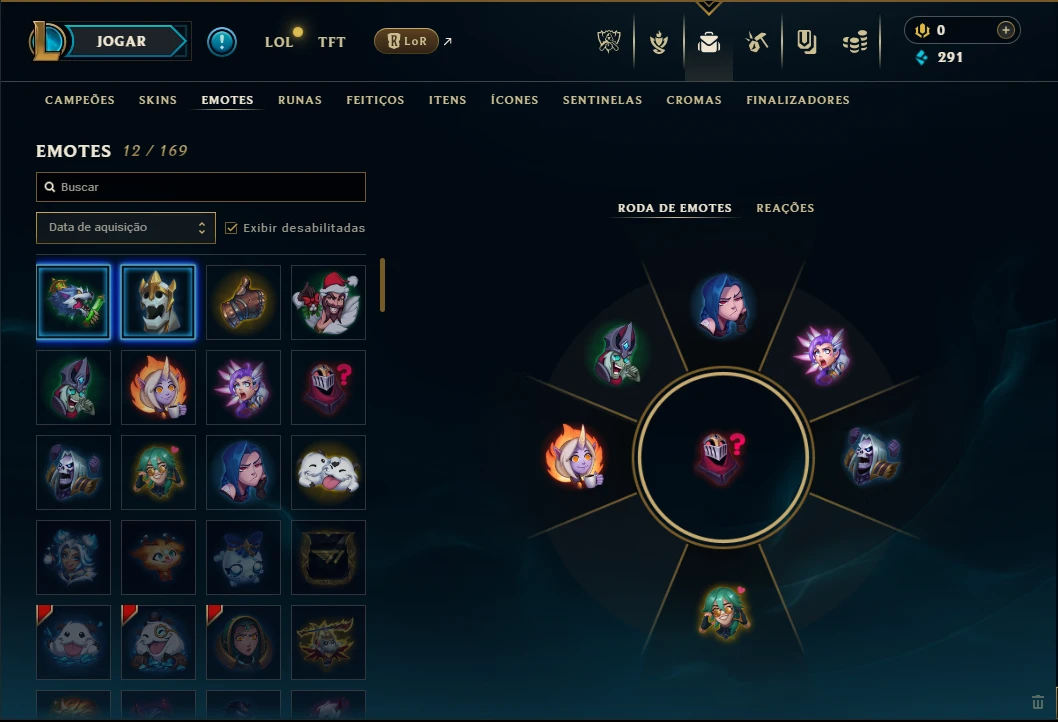Image resolution: width=1058 pixels, height=722 pixels.
Task: Open the Your Shop cards icon
Action: [x=806, y=42]
